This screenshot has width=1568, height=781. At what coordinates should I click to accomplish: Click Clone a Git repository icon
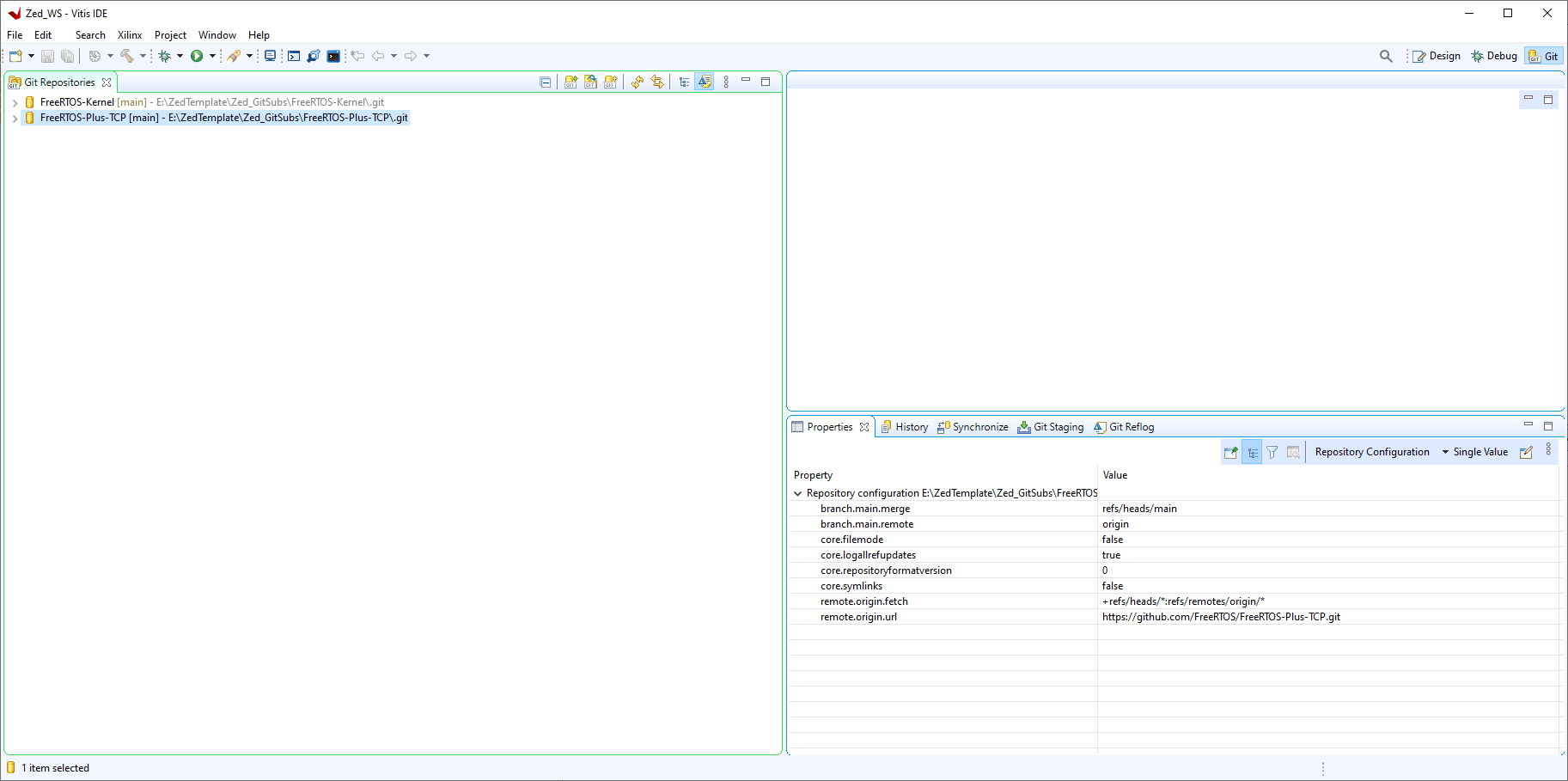pos(590,82)
